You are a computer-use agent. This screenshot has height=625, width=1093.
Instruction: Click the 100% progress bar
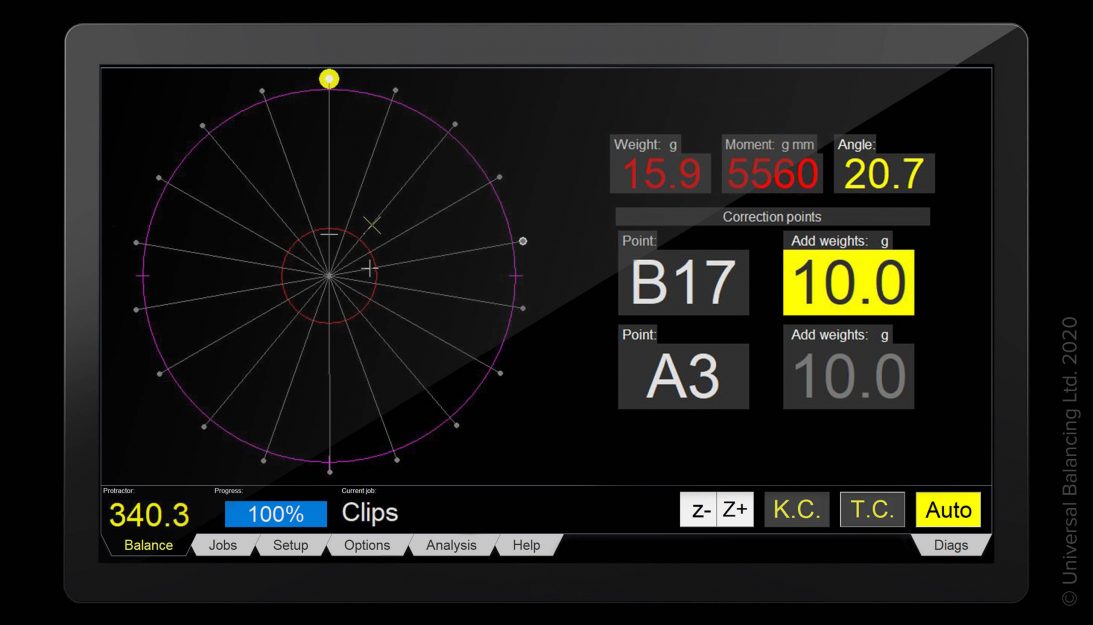click(x=276, y=514)
